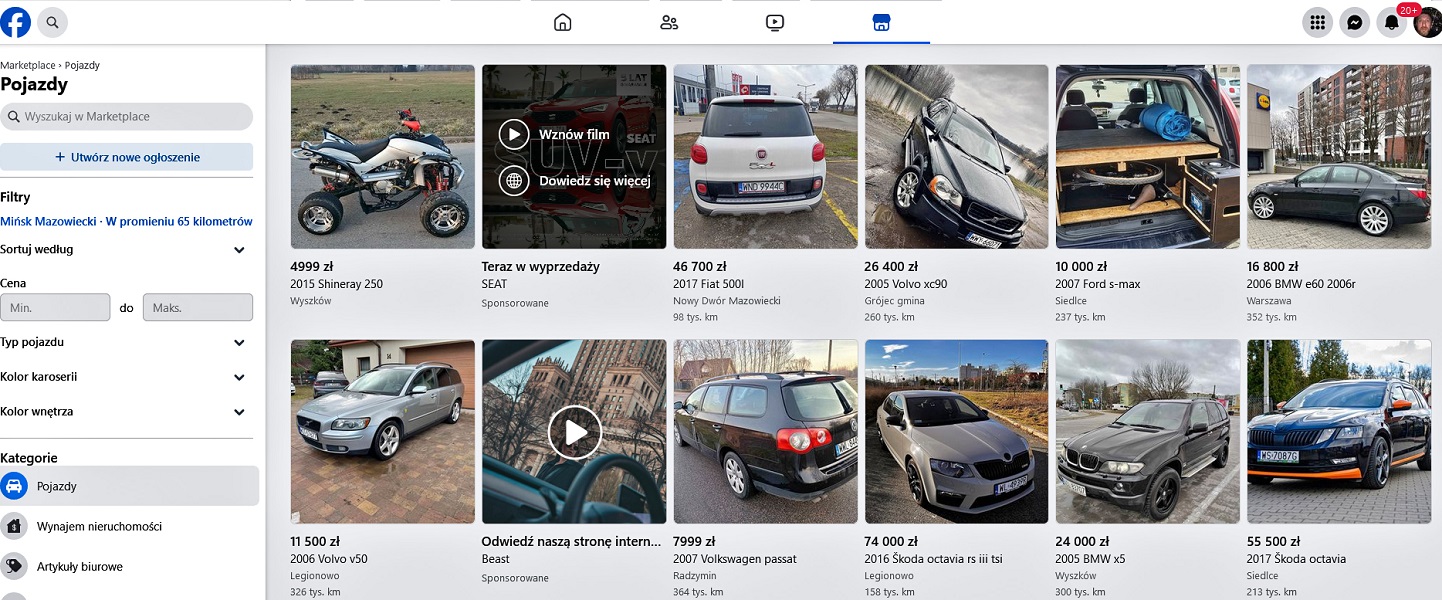Viewport: 1442px width, 600px height.
Task: Open Messenger chat icon
Action: pos(1354,22)
